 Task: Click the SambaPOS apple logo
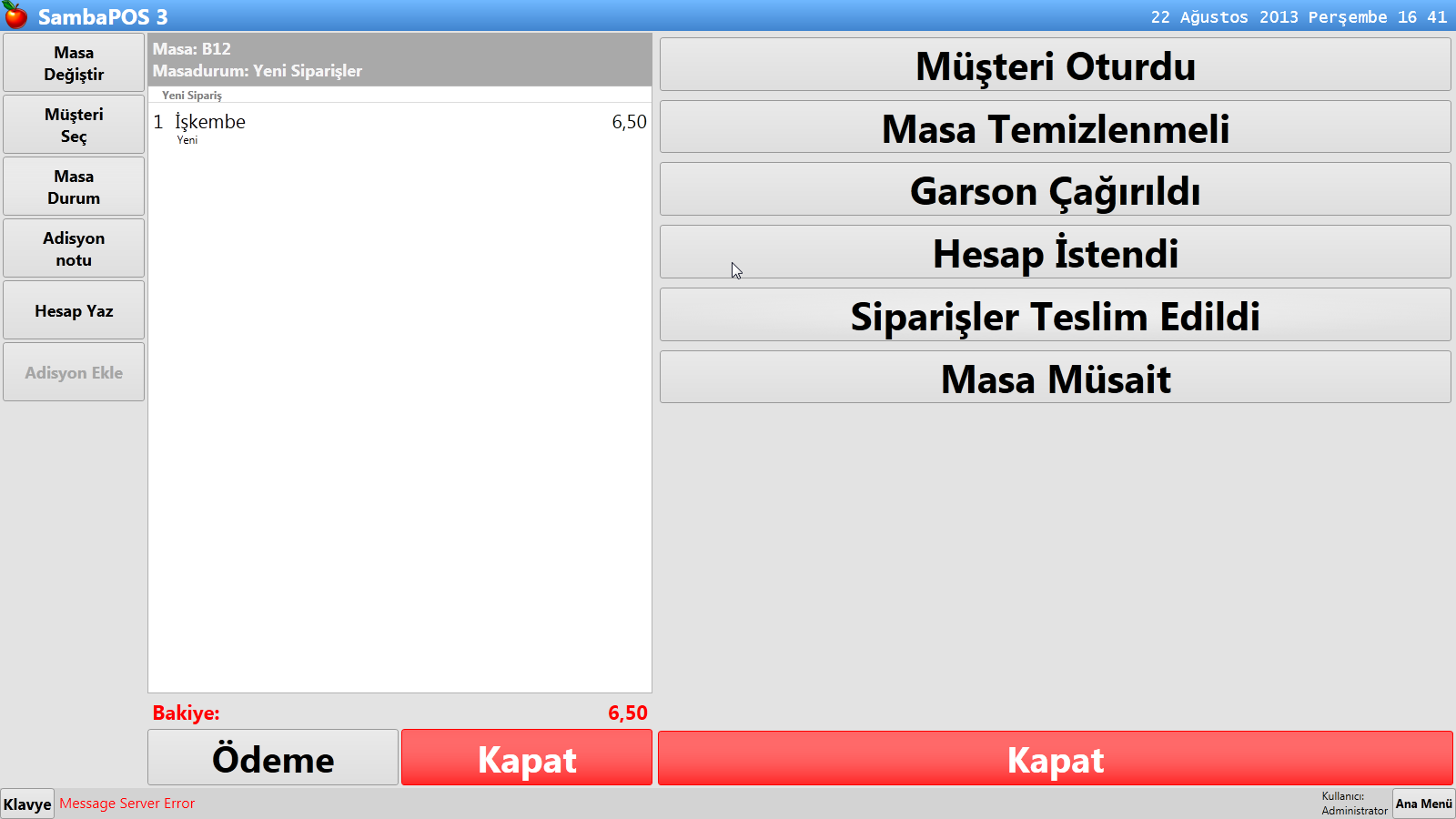tap(16, 14)
